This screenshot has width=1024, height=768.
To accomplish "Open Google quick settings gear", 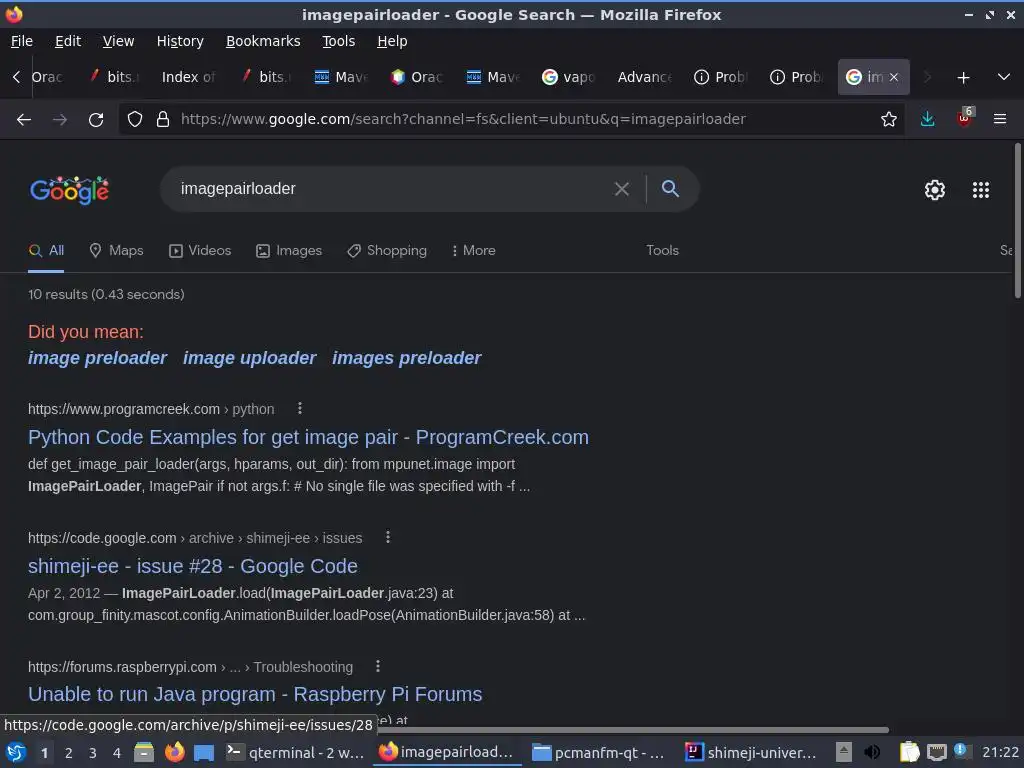I will (935, 190).
